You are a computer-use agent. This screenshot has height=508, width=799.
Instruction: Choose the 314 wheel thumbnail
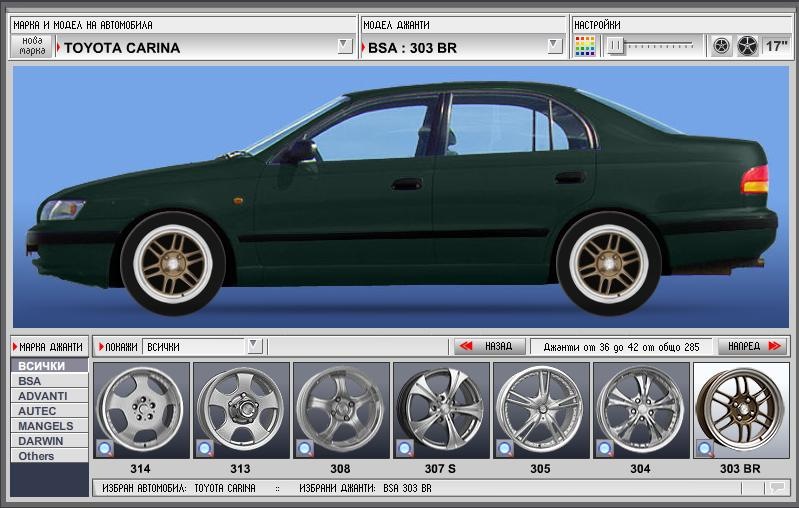[x=141, y=410]
